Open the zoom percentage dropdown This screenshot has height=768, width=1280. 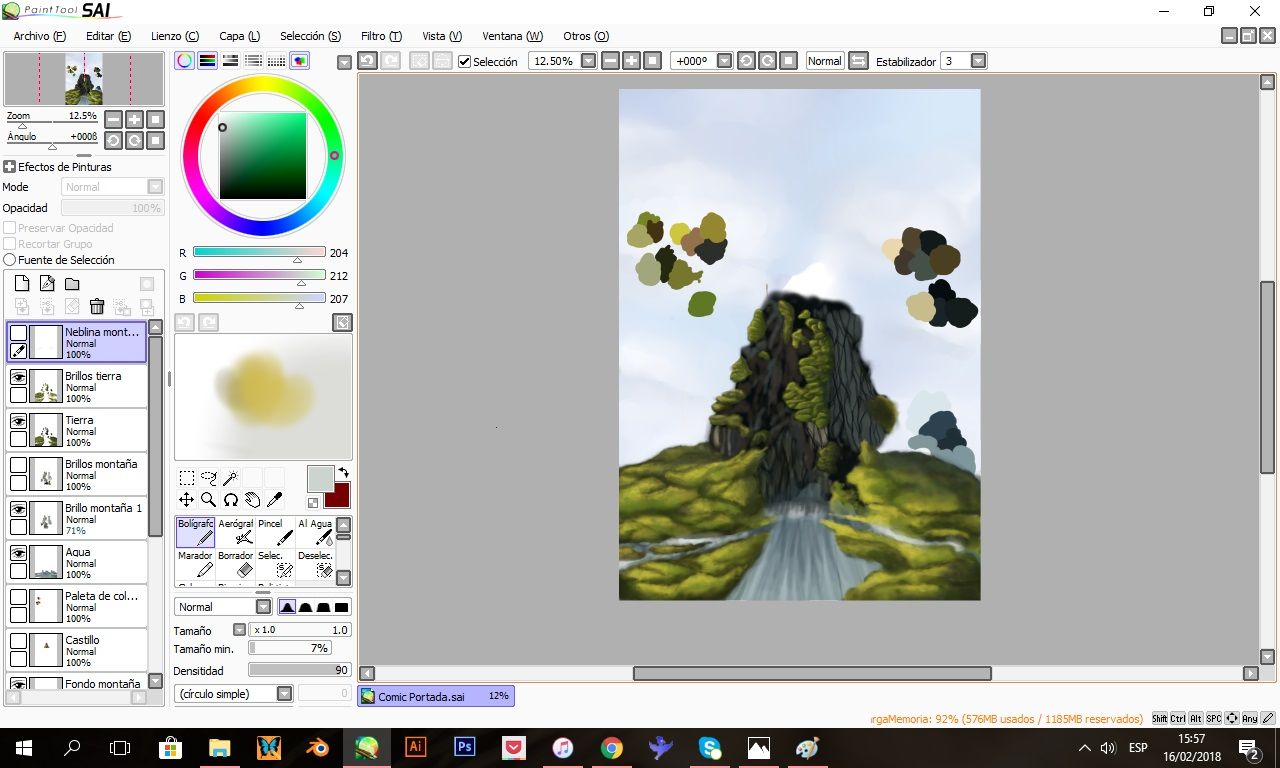[588, 61]
